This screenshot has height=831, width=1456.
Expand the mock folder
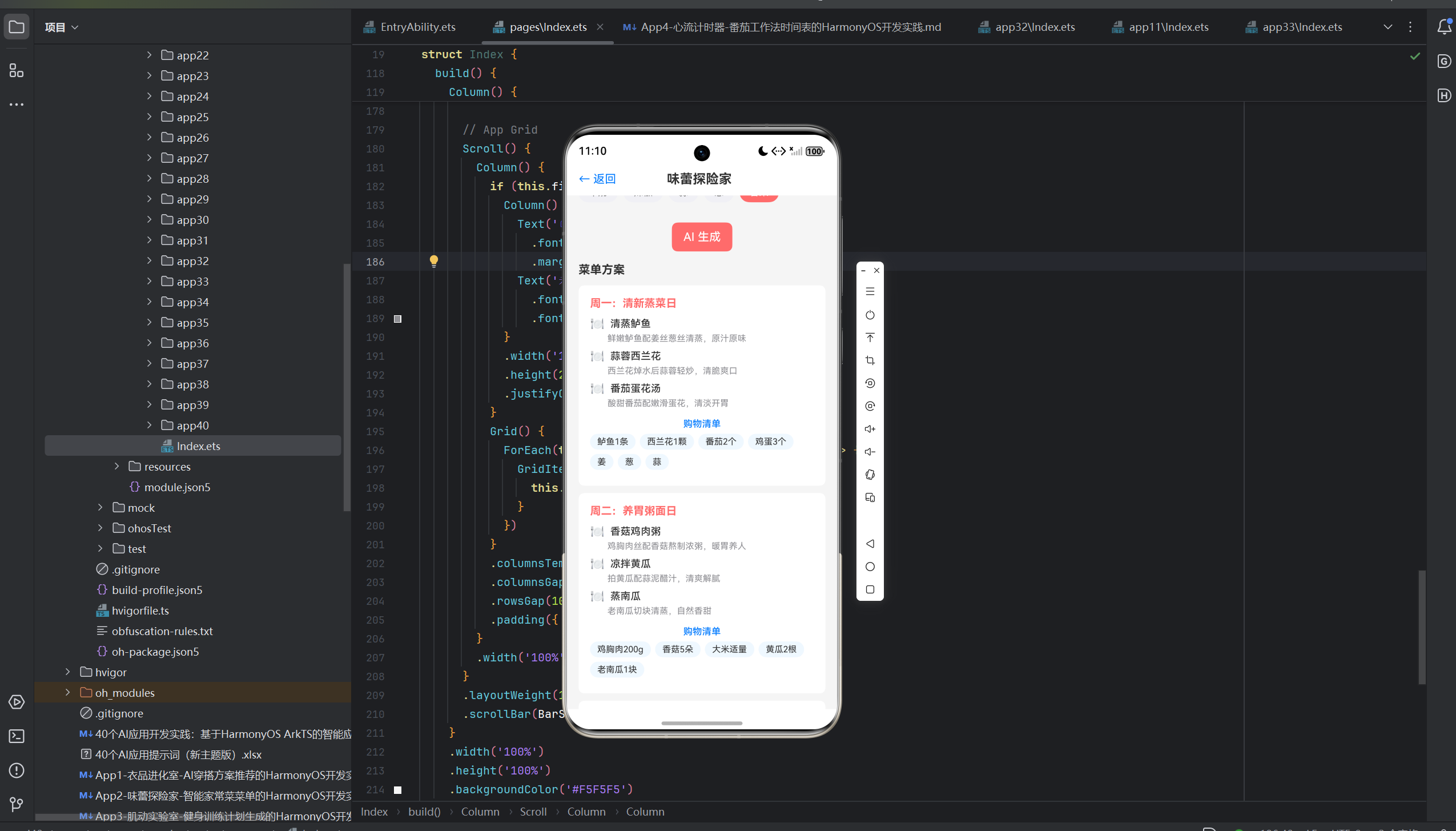pos(100,507)
